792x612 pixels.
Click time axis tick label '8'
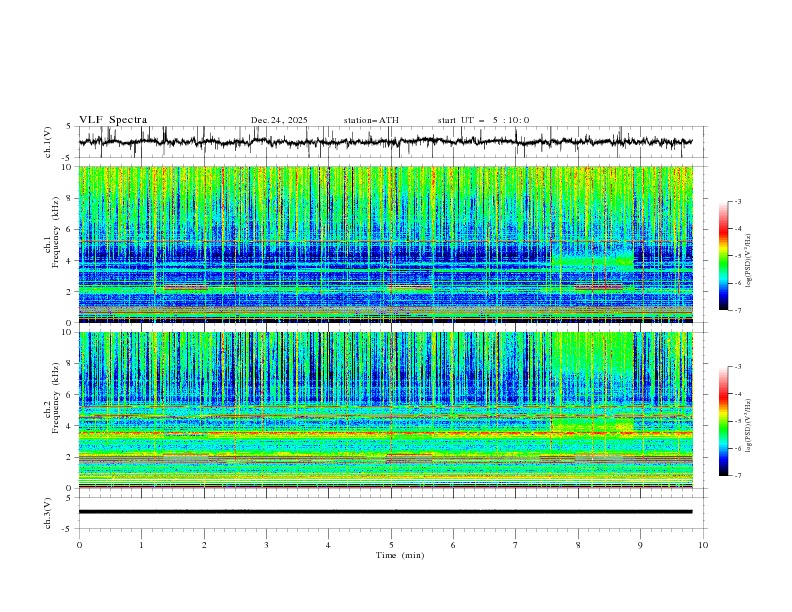(578, 545)
